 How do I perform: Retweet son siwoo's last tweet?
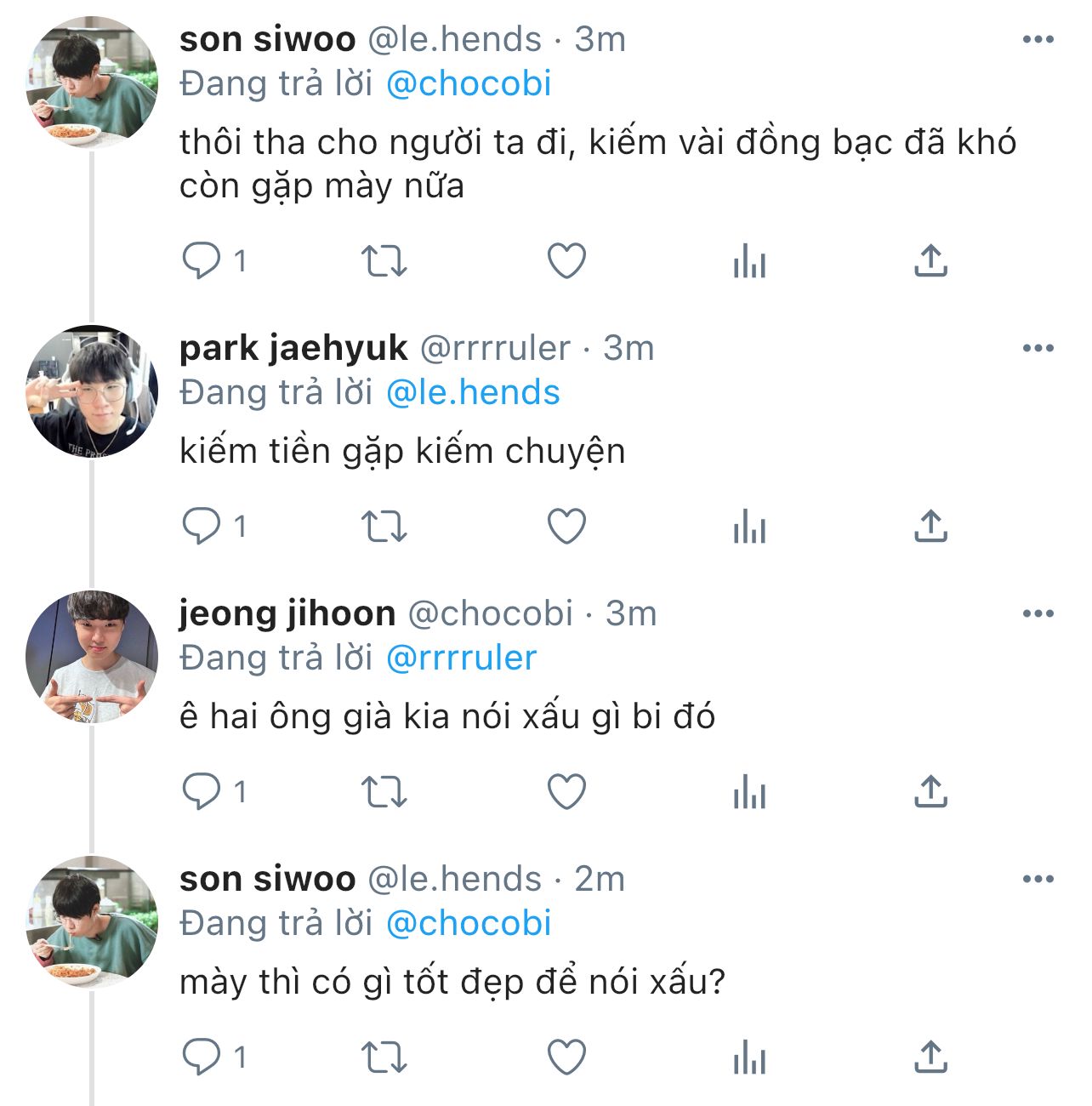click(384, 1058)
